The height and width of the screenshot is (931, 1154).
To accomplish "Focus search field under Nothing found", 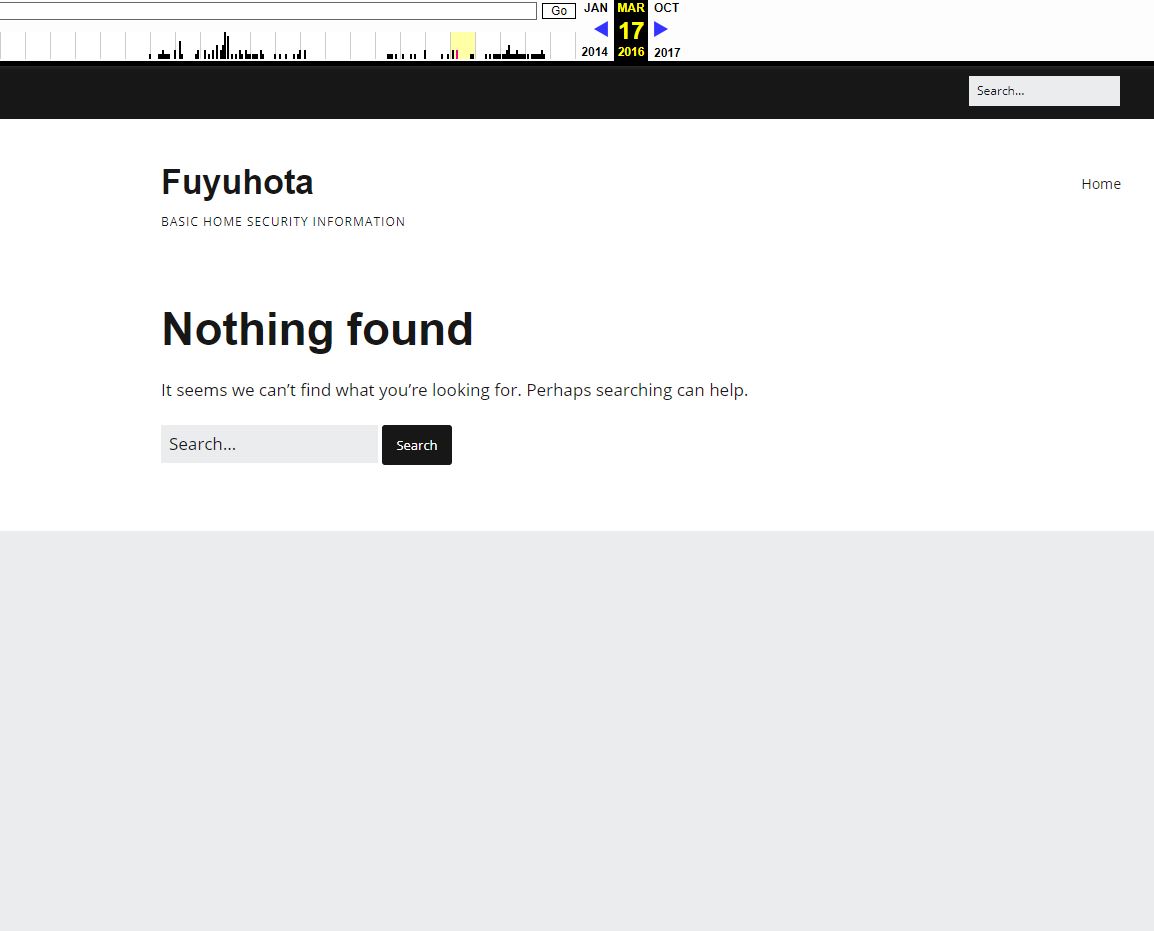I will point(269,444).
